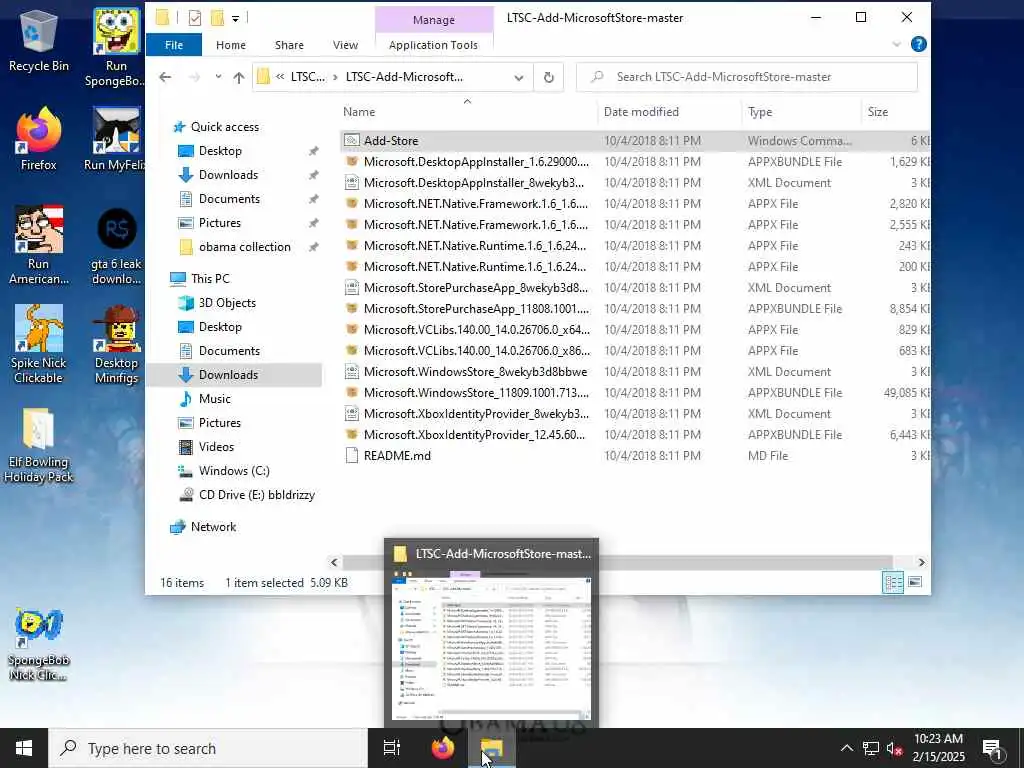Open Action Center notifications icon

[993, 748]
